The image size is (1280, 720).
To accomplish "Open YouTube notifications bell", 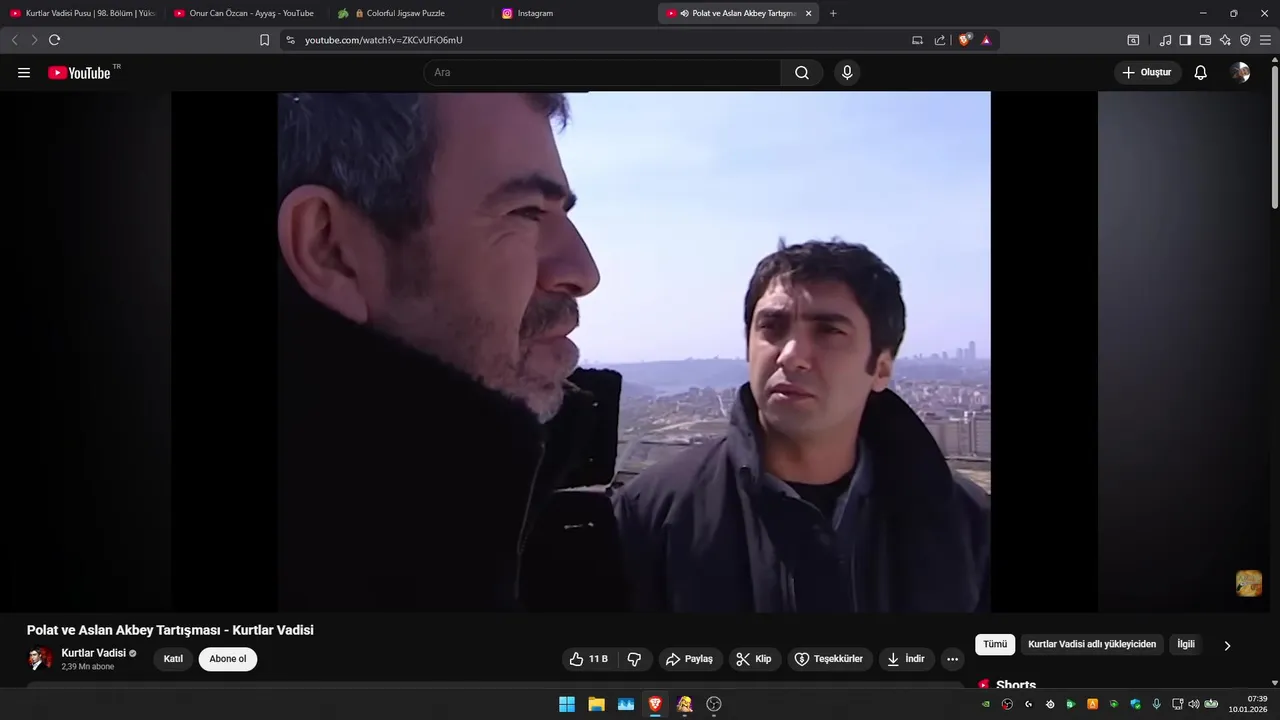I will pyautogui.click(x=1201, y=73).
